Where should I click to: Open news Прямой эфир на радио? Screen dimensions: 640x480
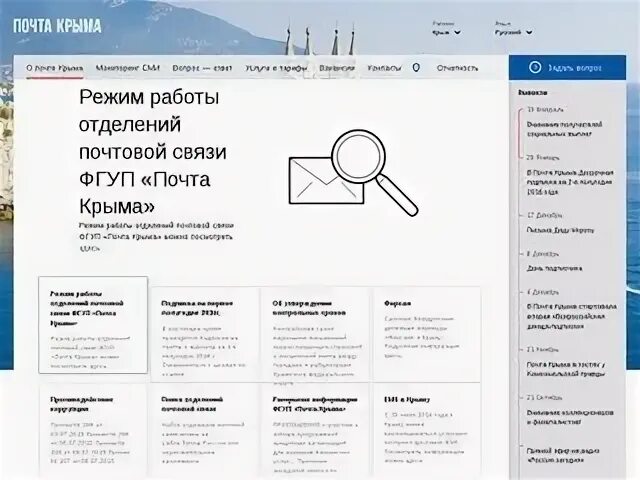click(x=562, y=455)
